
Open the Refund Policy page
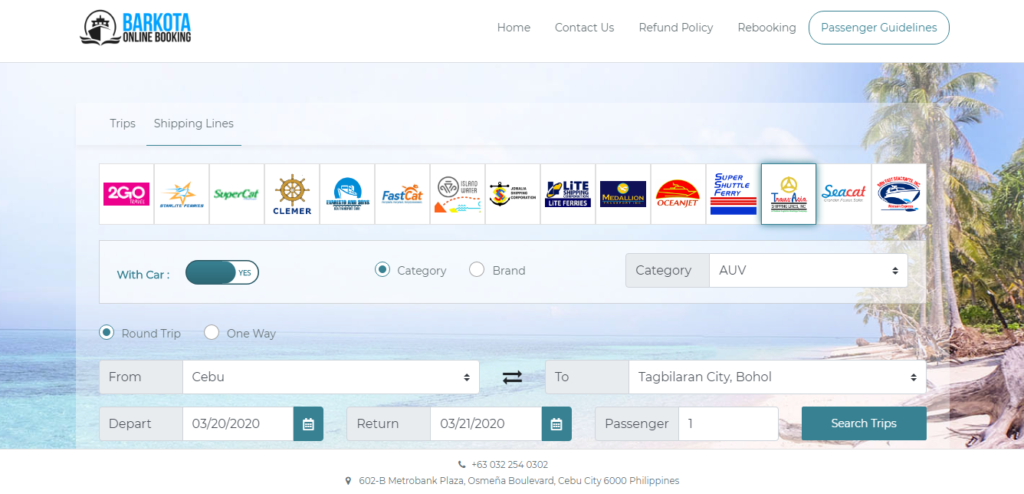pos(676,27)
